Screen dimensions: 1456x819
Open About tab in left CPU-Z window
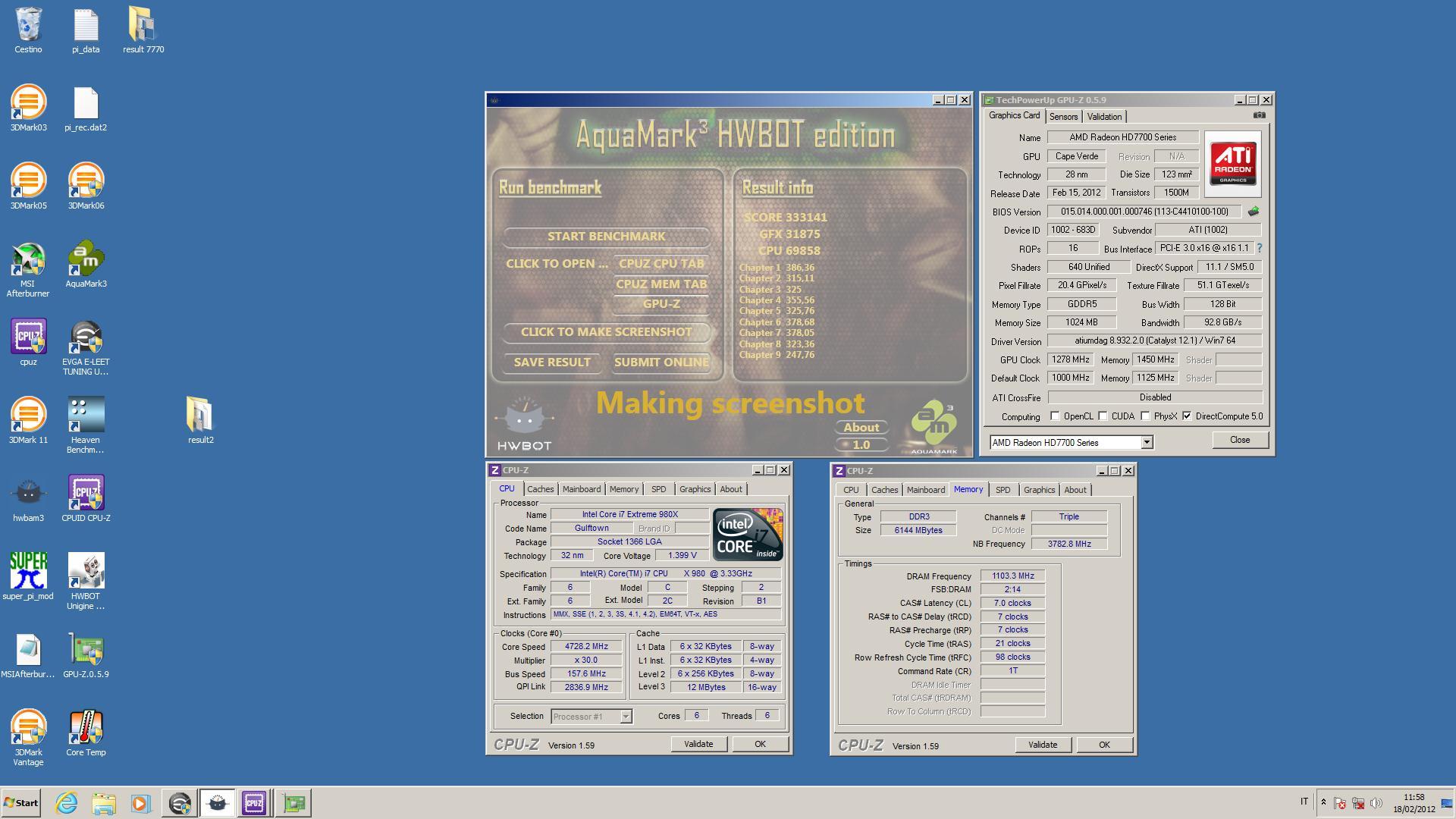point(731,490)
